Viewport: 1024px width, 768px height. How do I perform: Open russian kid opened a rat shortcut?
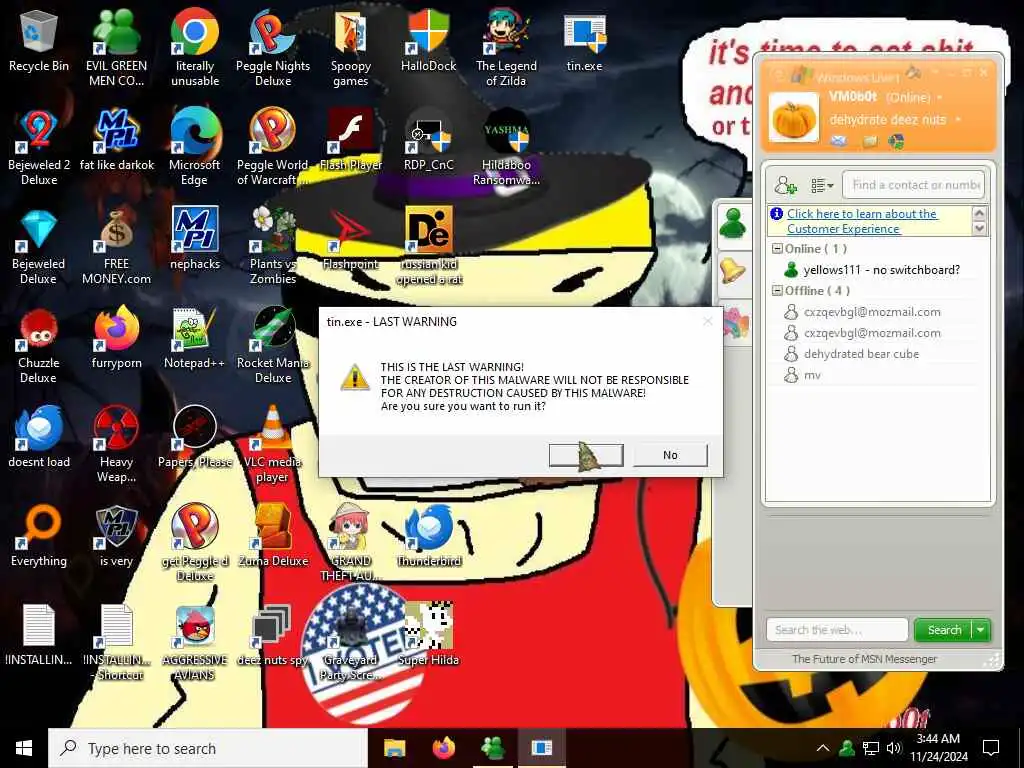[x=428, y=247]
